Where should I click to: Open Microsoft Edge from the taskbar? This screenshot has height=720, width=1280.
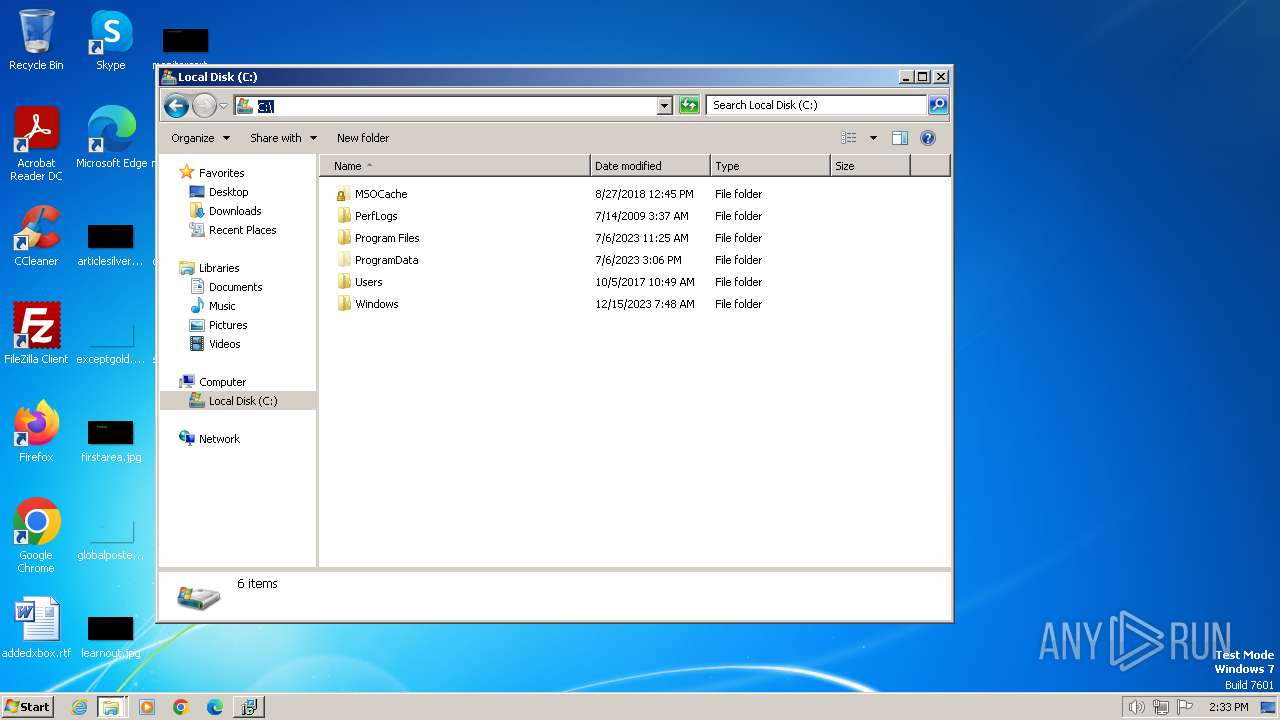(215, 707)
